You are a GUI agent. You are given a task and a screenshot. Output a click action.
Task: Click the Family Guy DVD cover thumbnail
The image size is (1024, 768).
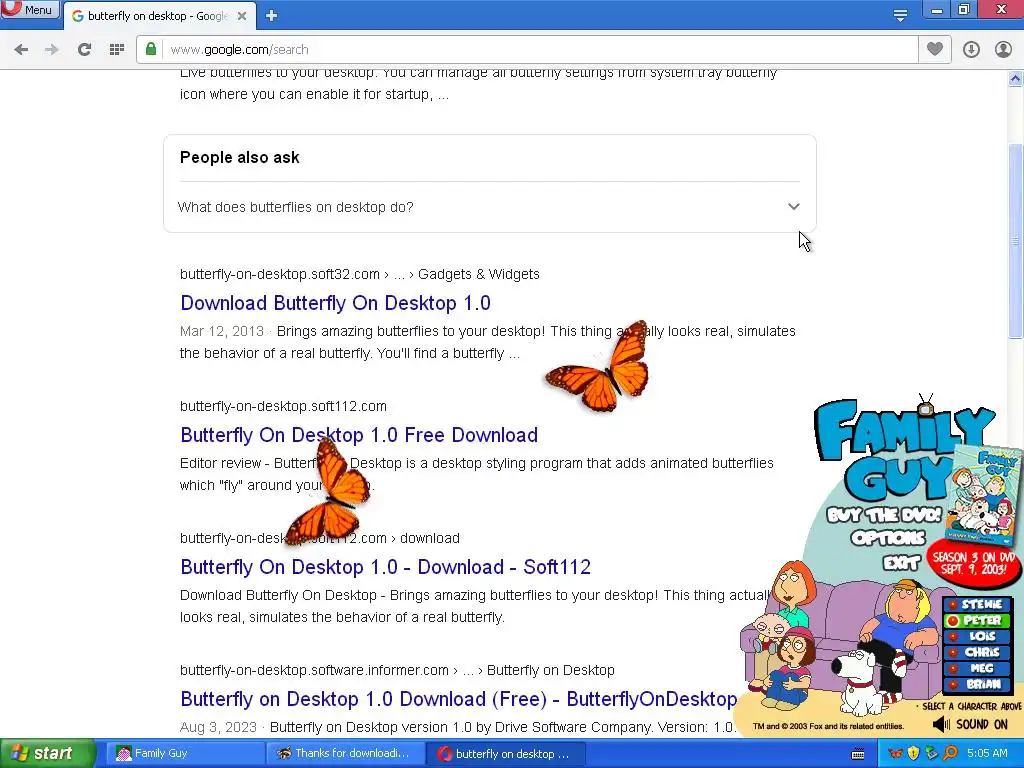(x=982, y=496)
